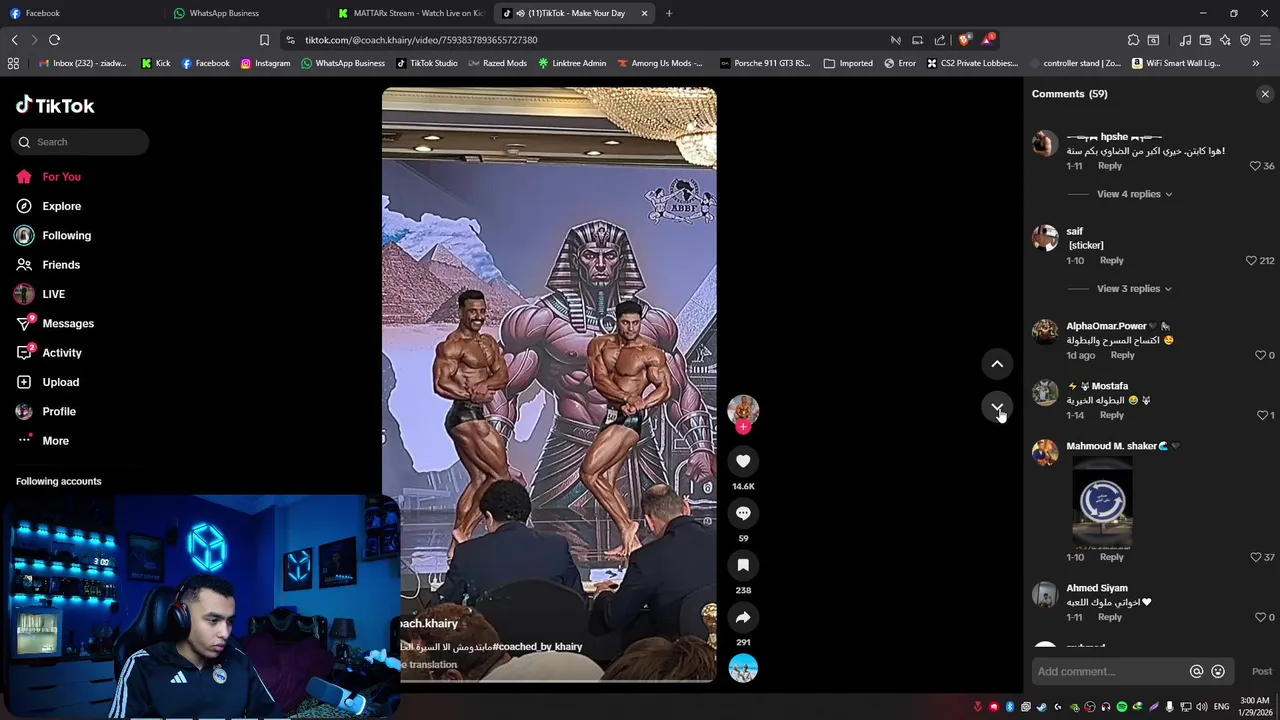
Task: Go back in browser history
Action: pos(14,40)
